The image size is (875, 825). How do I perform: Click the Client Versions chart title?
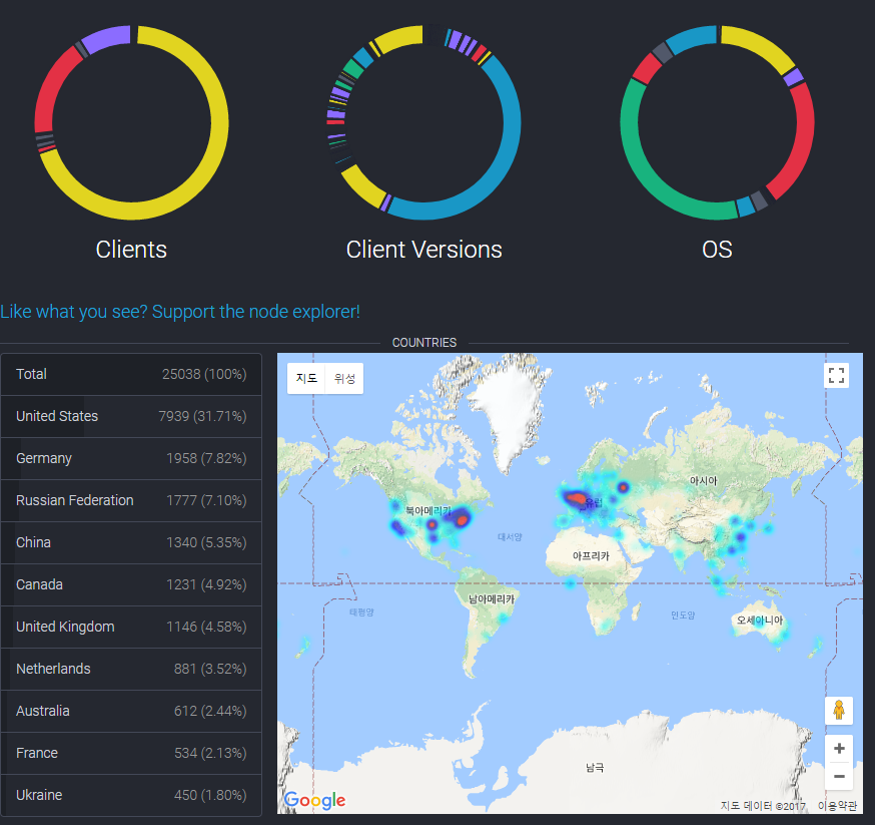(424, 250)
